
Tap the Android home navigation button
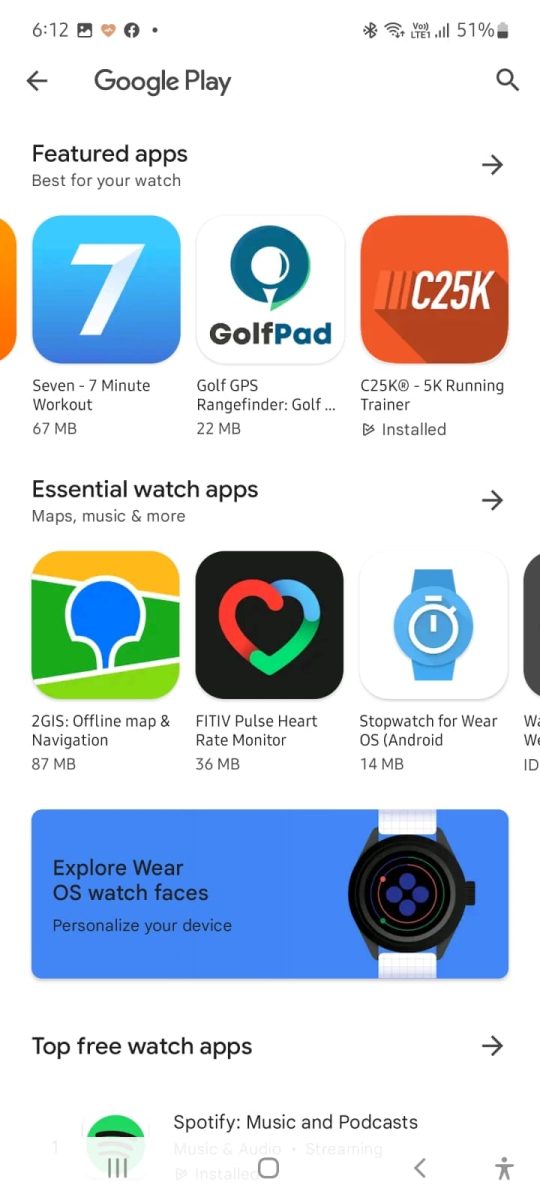pos(268,1168)
